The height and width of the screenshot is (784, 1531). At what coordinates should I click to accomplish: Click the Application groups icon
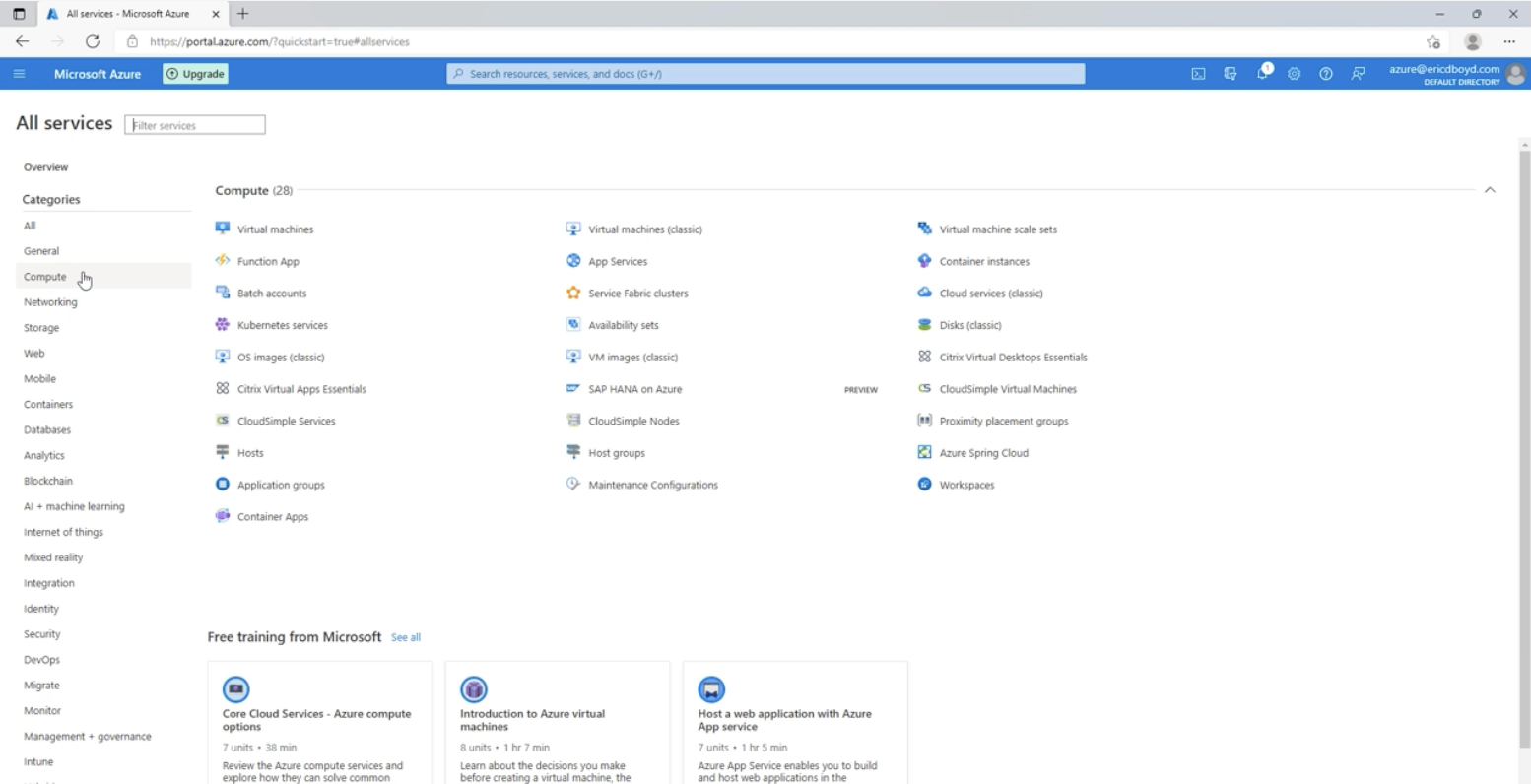[223, 485]
